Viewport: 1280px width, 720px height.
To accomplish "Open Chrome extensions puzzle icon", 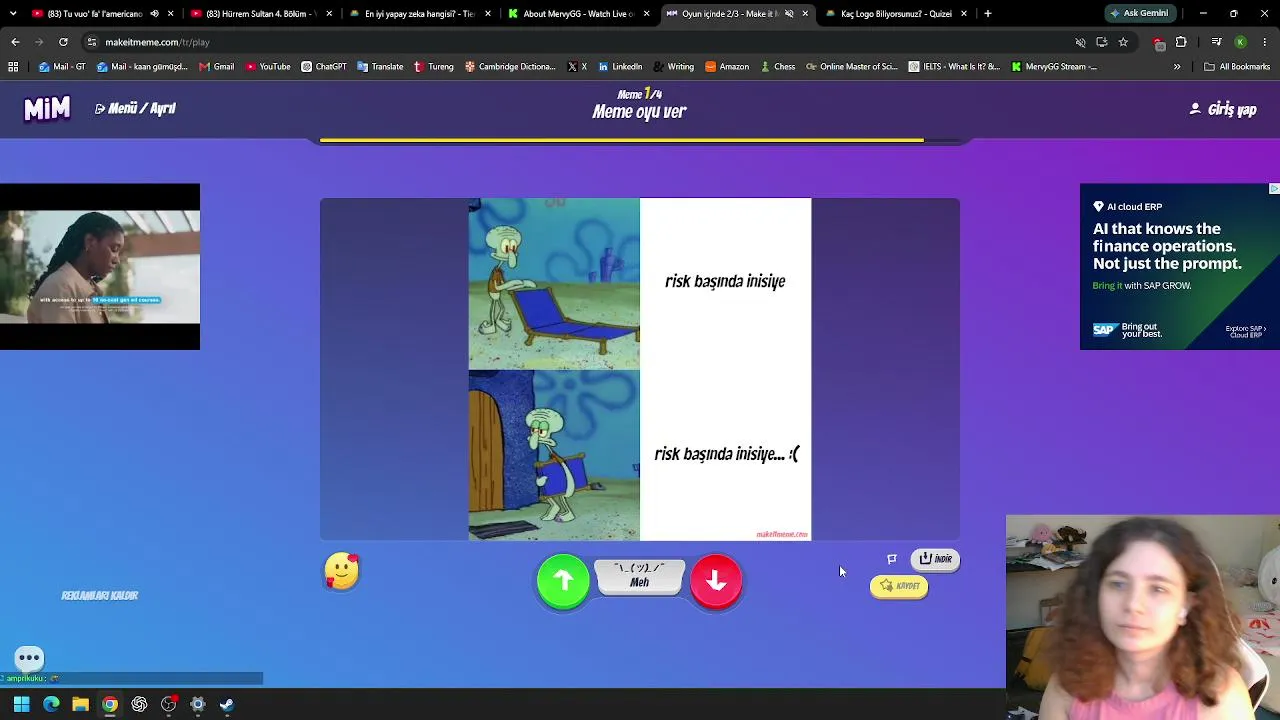I will click(x=1181, y=42).
